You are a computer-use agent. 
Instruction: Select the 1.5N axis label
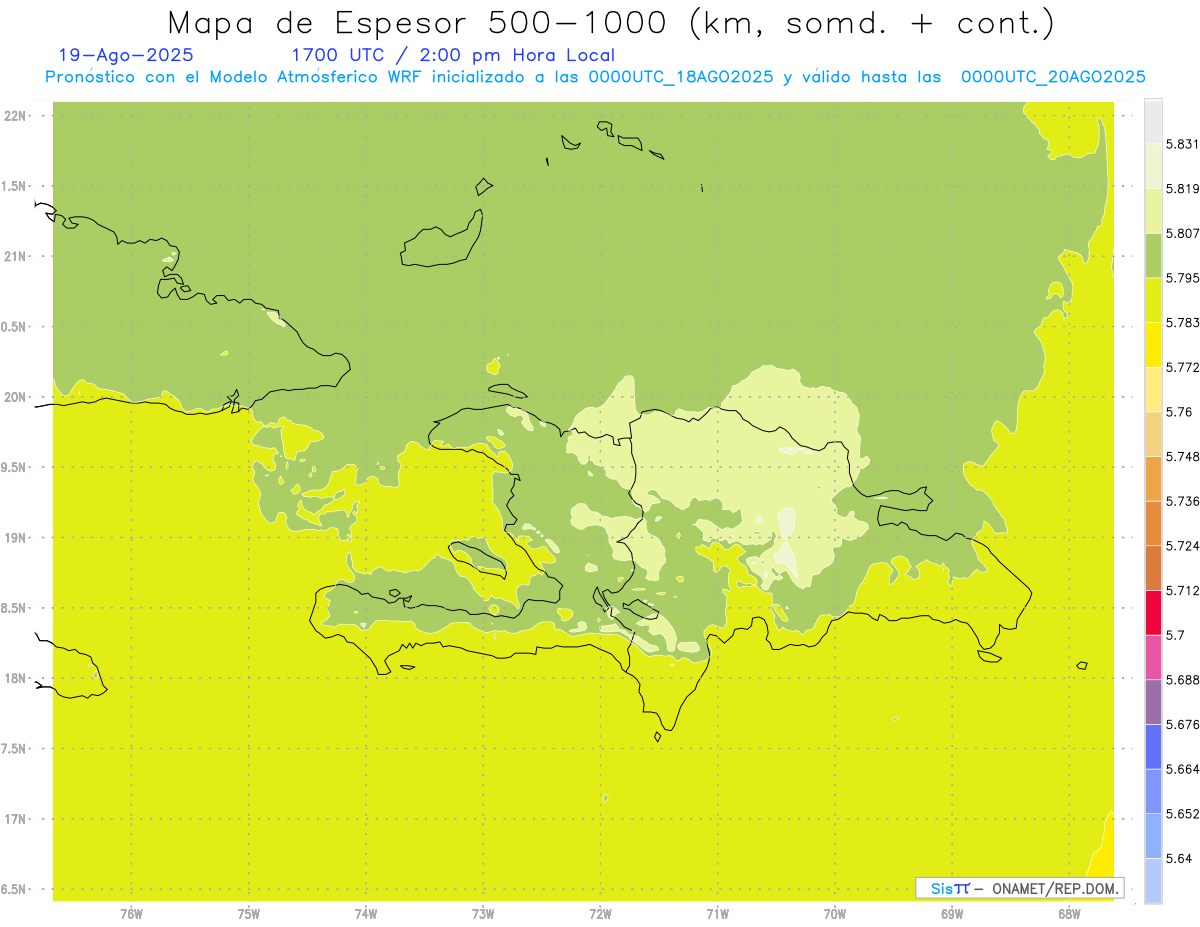[14, 186]
